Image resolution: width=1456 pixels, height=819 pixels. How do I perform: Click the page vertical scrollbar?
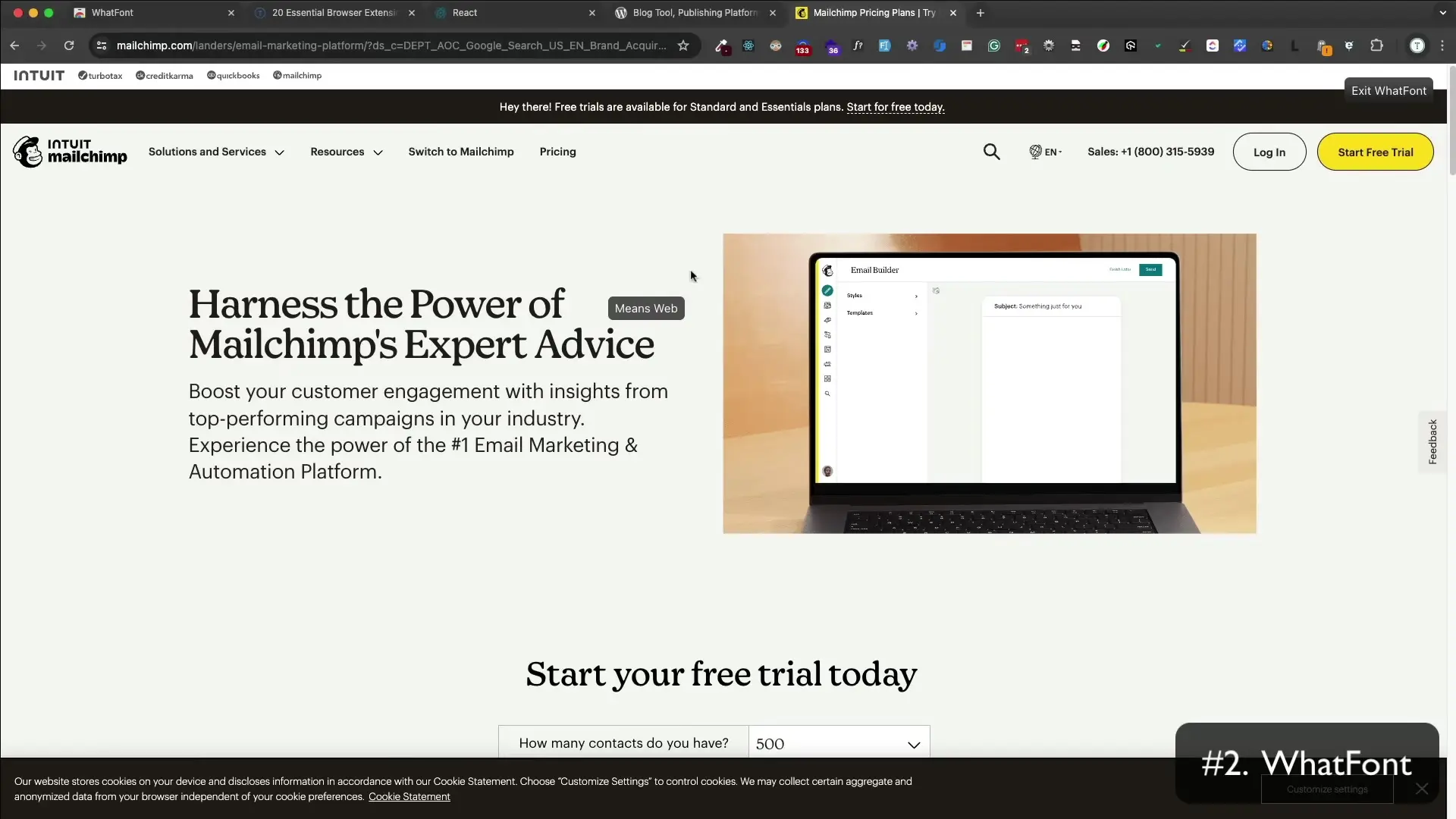pyautogui.click(x=1451, y=121)
